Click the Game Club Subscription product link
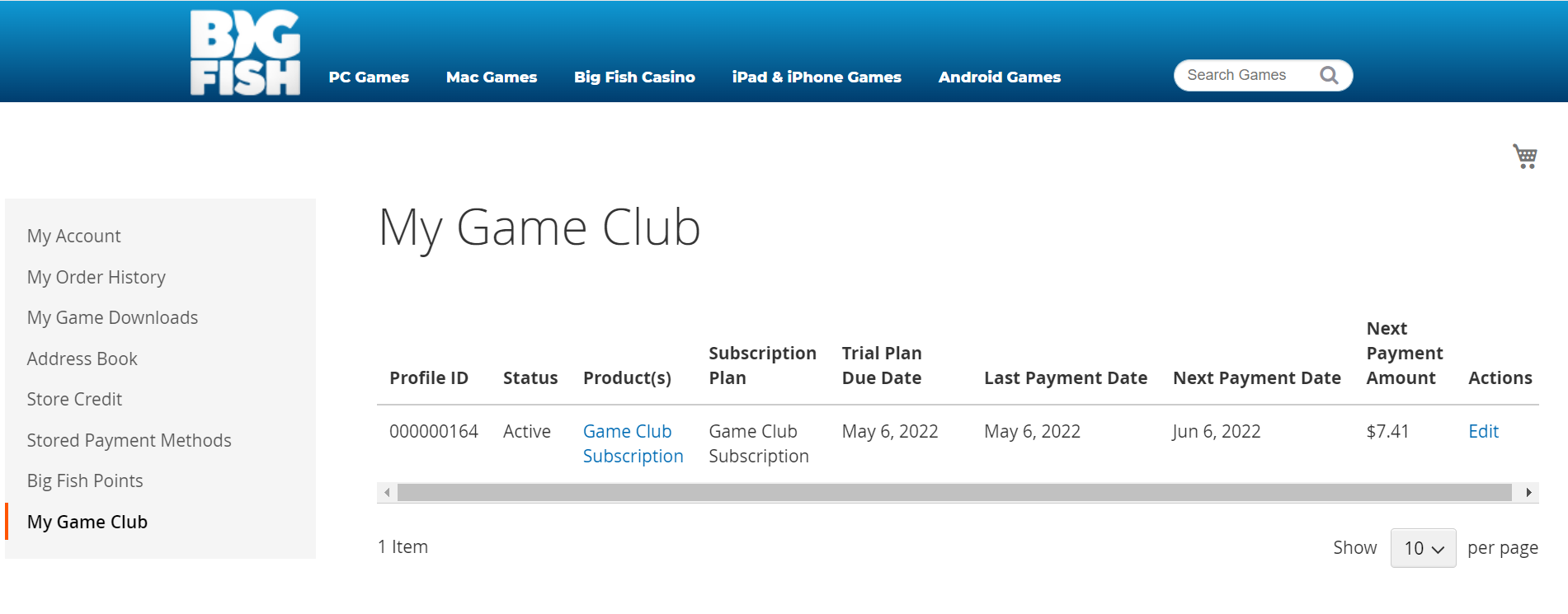The height and width of the screenshot is (614, 1568). tap(632, 443)
